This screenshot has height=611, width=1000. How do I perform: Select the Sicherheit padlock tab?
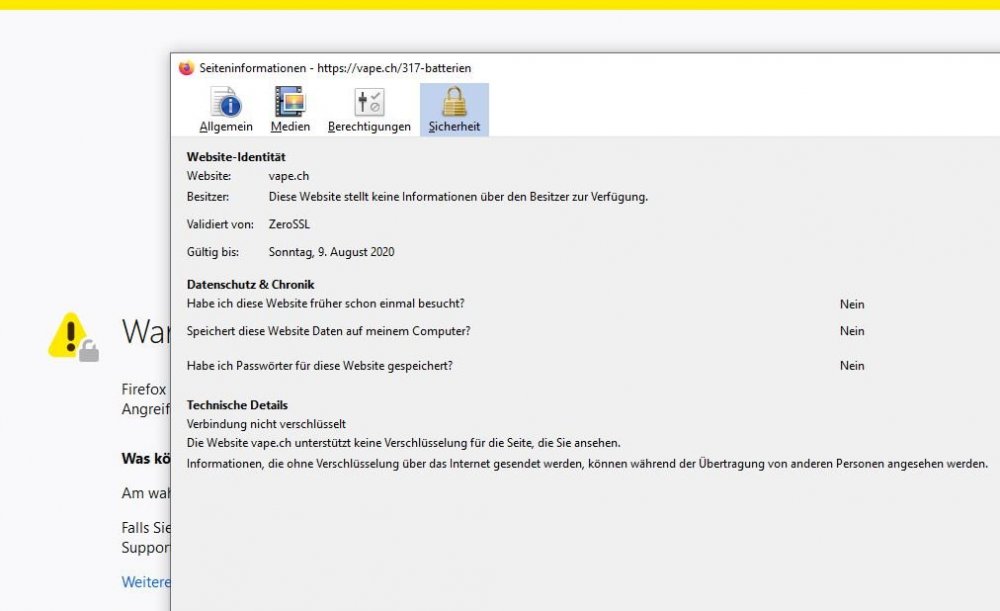[454, 110]
